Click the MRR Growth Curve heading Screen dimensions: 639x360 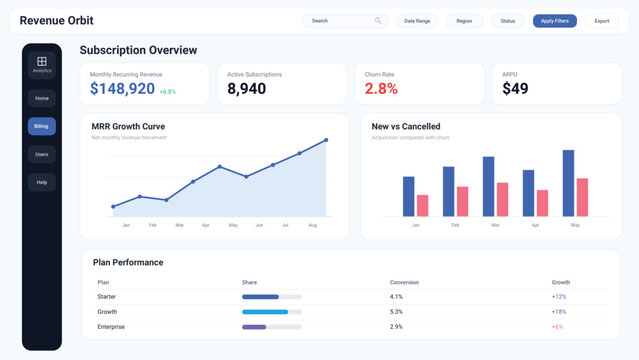[128, 126]
